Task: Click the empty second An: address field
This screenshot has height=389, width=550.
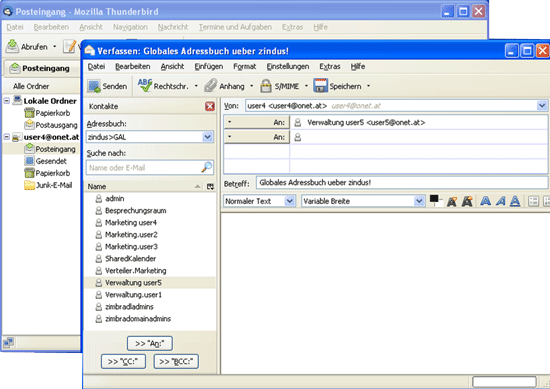Action: click(x=419, y=137)
